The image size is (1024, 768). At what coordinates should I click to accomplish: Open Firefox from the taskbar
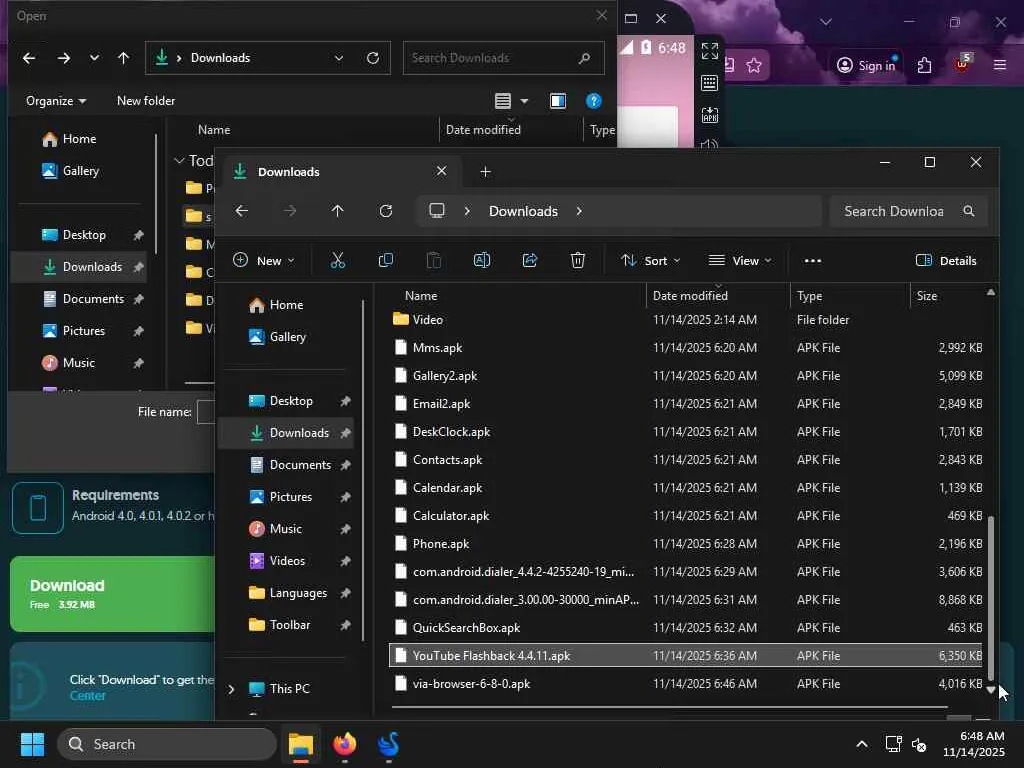point(345,744)
